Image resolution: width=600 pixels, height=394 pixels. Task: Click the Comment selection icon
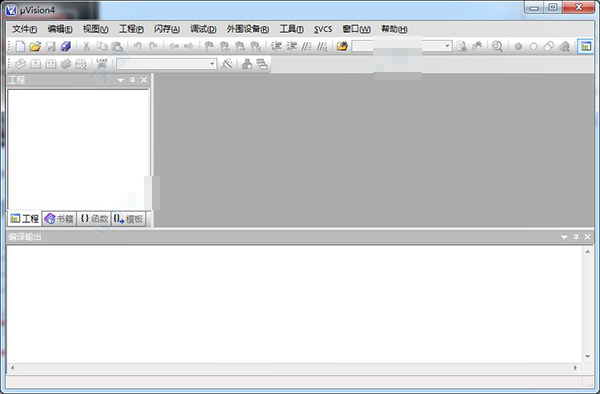click(x=307, y=46)
